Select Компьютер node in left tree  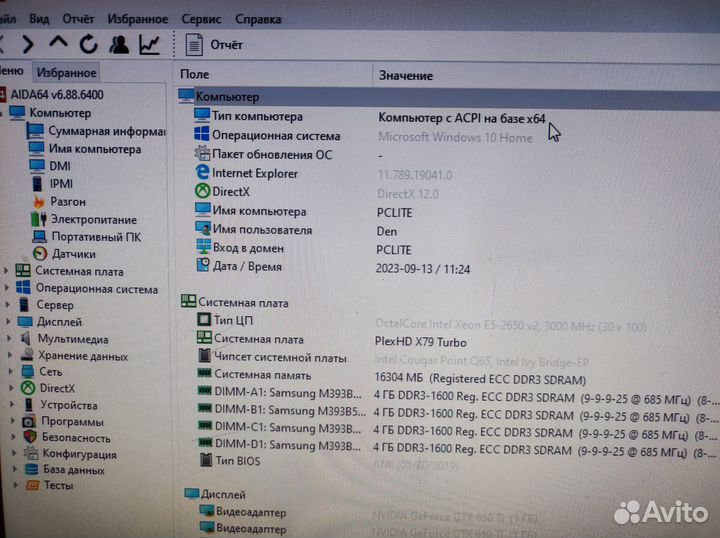tap(60, 113)
